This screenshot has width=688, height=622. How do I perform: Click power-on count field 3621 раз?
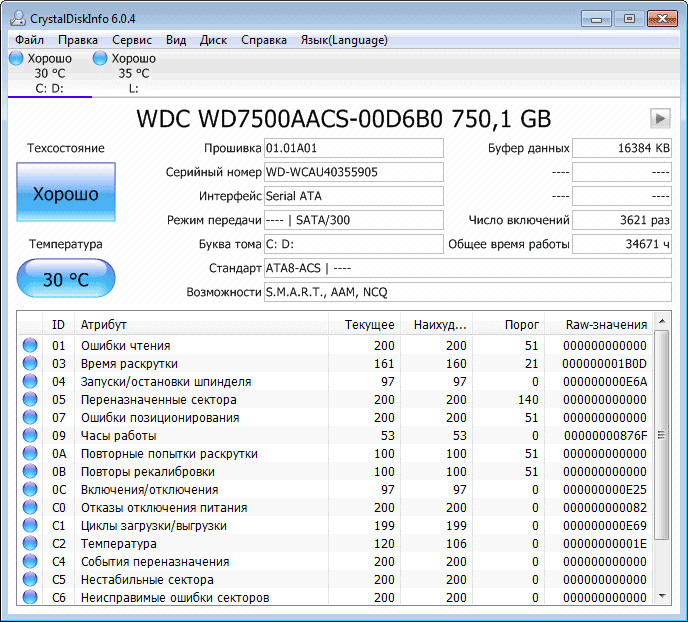[622, 220]
